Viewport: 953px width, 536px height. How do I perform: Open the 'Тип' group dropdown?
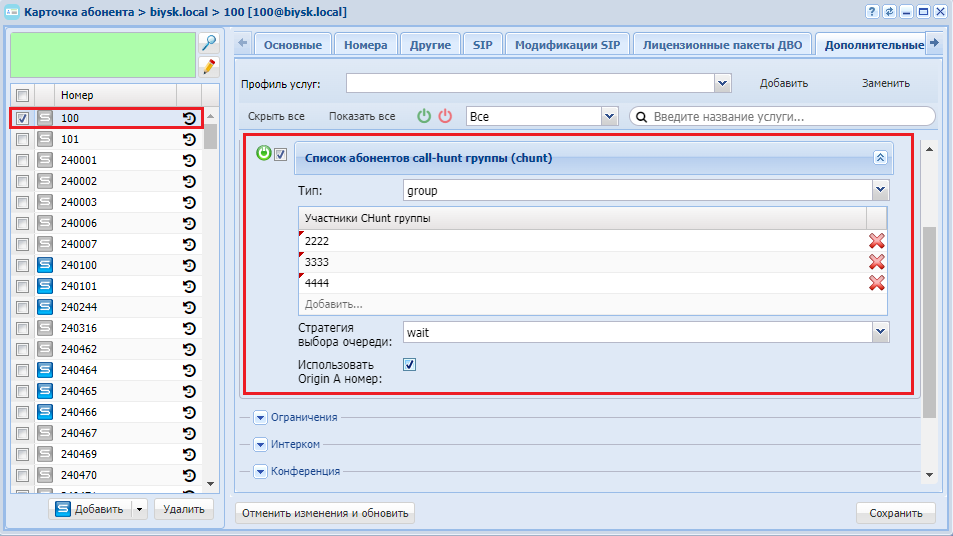[x=879, y=189]
